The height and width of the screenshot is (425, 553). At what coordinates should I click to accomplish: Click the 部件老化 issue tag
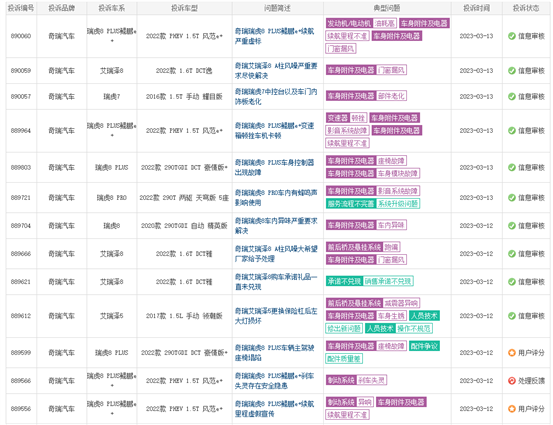tap(391, 96)
